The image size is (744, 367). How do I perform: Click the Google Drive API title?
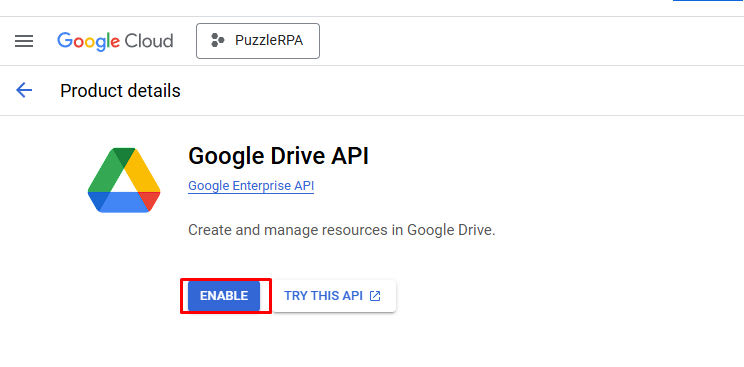point(279,156)
